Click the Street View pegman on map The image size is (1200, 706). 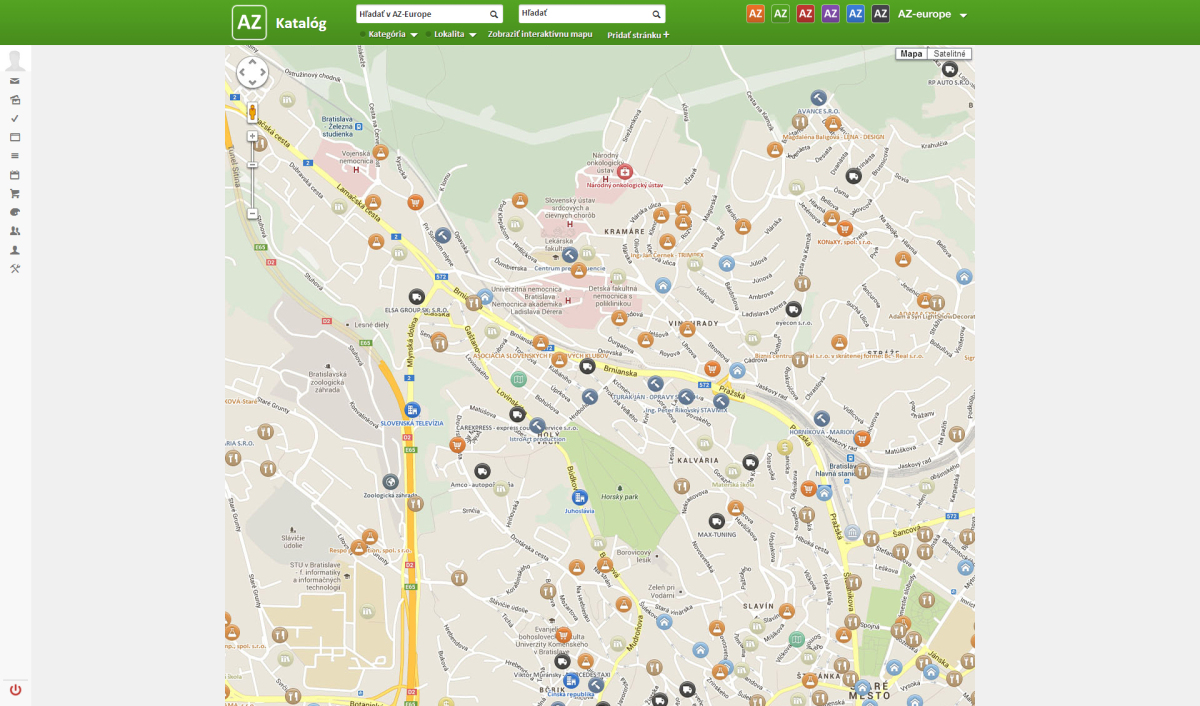point(252,111)
